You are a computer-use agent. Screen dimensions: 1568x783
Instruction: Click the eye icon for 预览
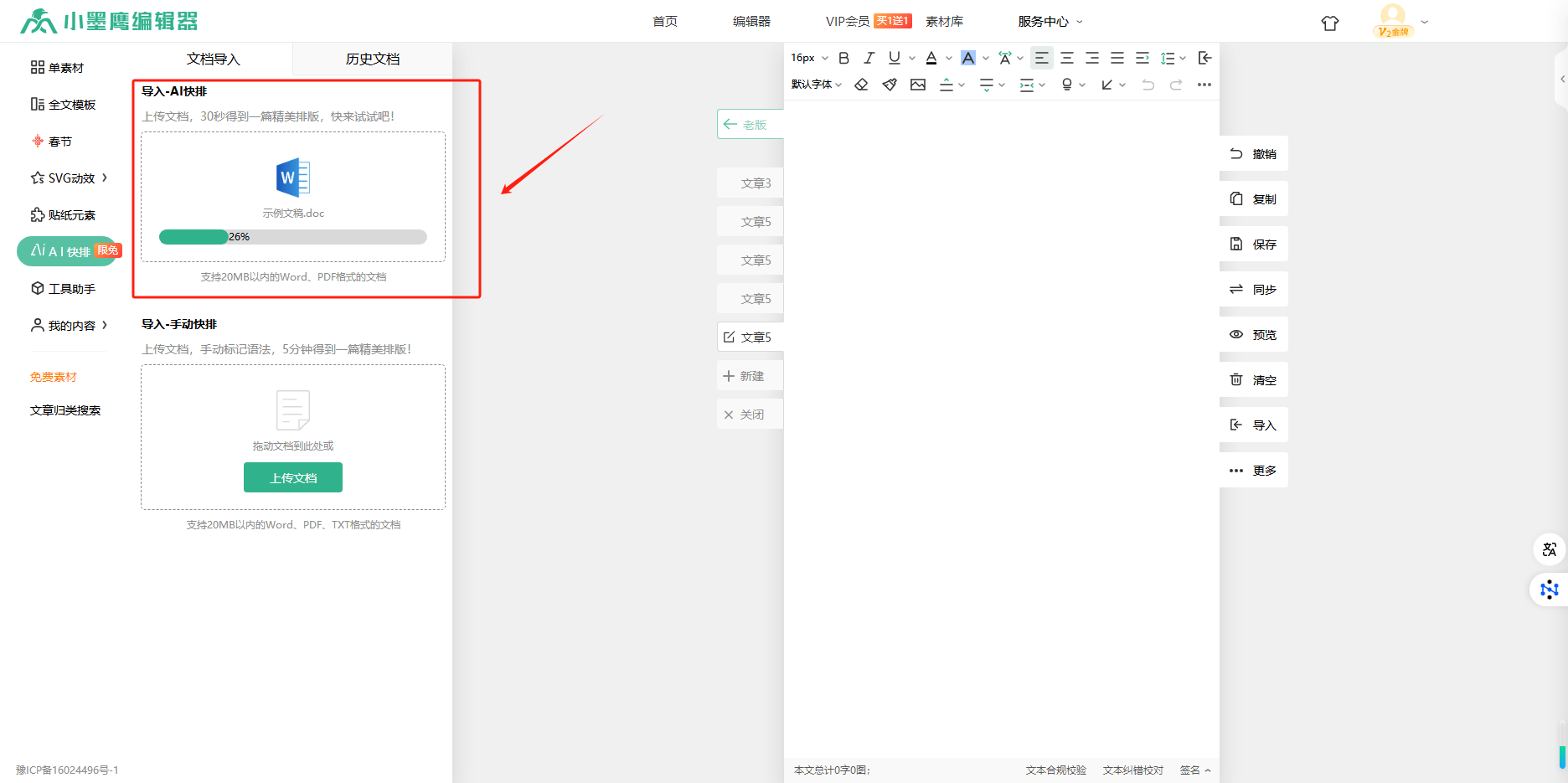click(1236, 334)
